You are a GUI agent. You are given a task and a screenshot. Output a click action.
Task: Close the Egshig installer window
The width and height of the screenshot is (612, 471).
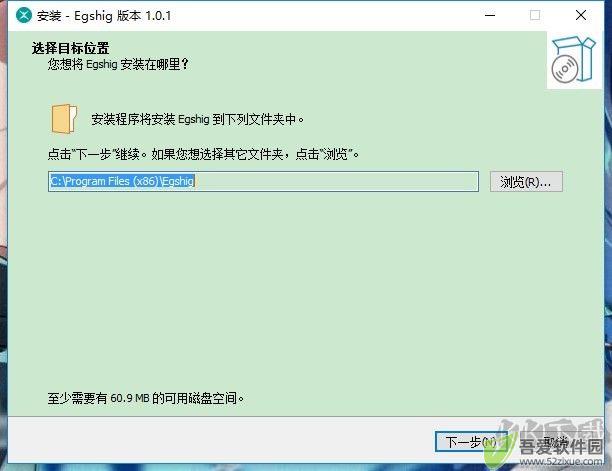click(580, 16)
